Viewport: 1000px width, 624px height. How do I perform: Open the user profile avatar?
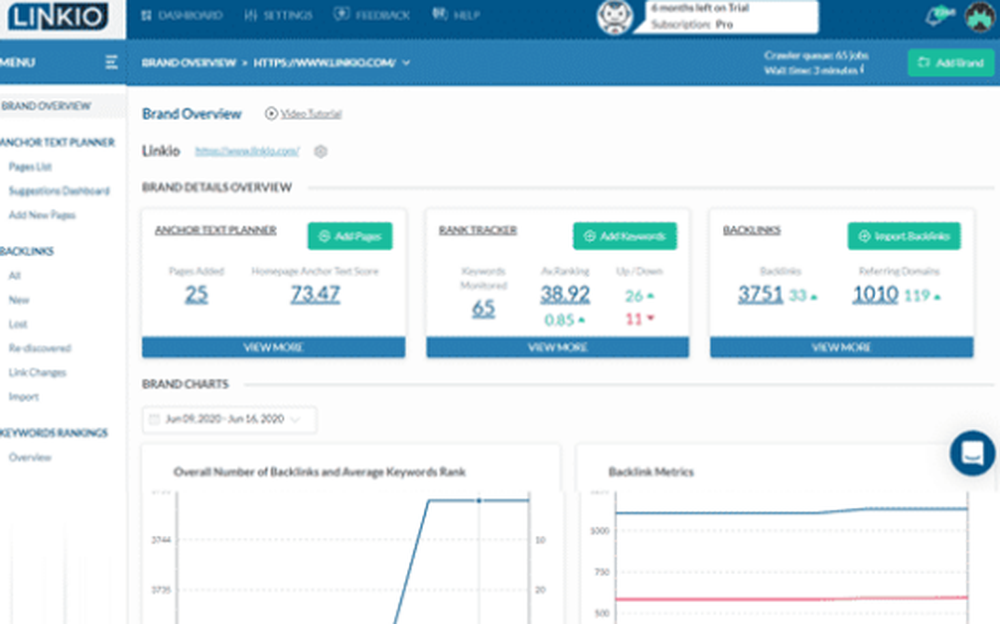(980, 17)
